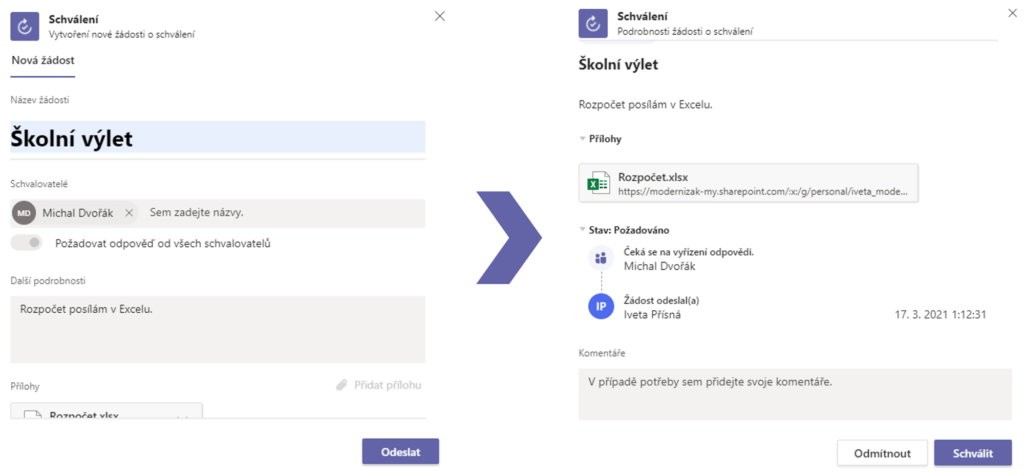Click the Název žádosti field with Školní výlet
The height and width of the screenshot is (476, 1024).
(x=218, y=138)
